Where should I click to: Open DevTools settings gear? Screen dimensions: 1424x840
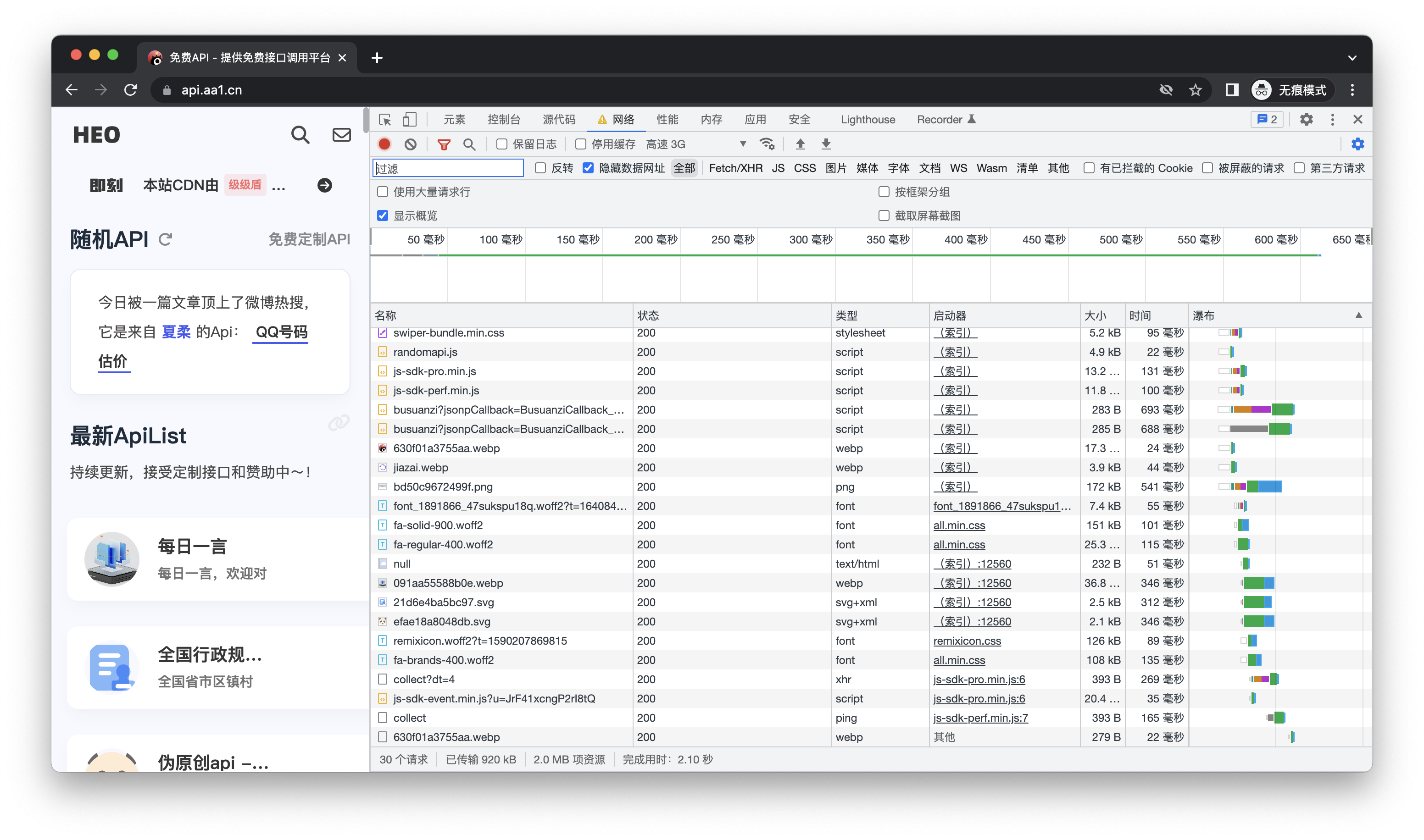(1306, 119)
